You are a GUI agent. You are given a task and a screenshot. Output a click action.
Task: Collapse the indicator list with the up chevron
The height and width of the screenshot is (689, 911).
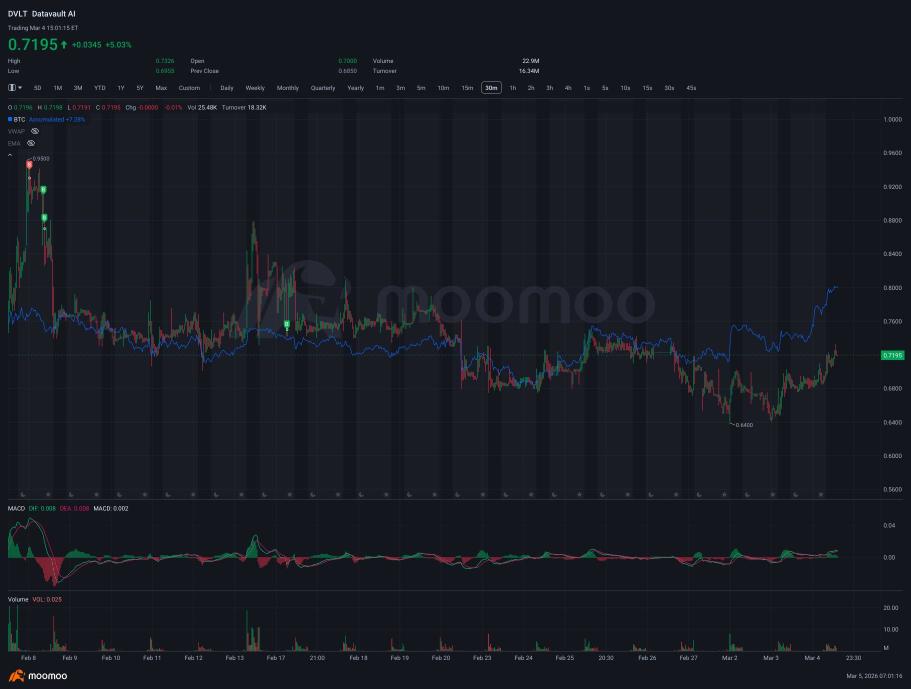[x=10, y=155]
